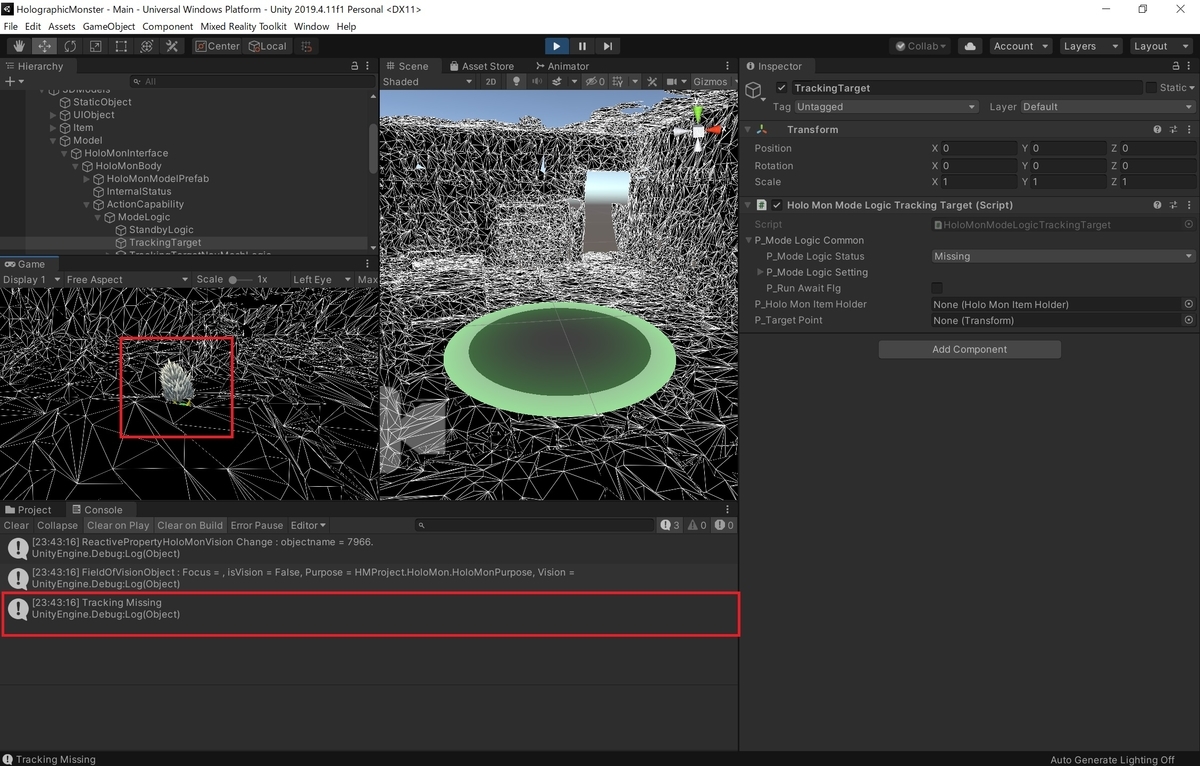Select the combined Transform tool

[x=146, y=46]
